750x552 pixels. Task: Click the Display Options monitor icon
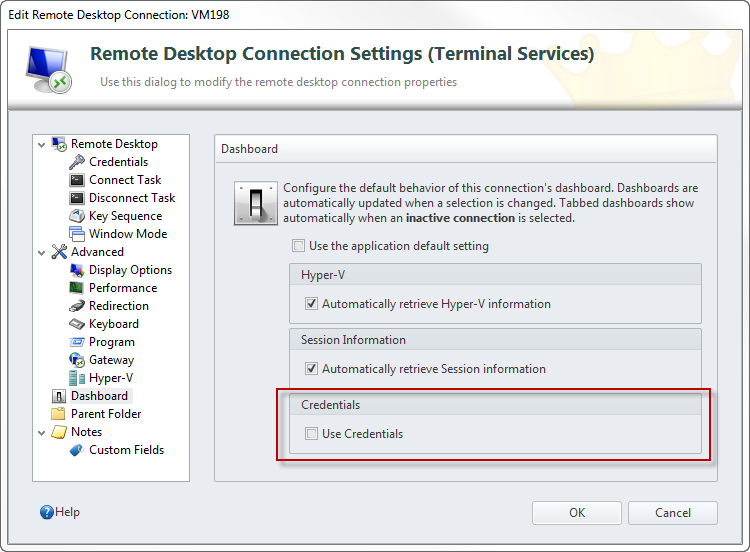pos(77,270)
